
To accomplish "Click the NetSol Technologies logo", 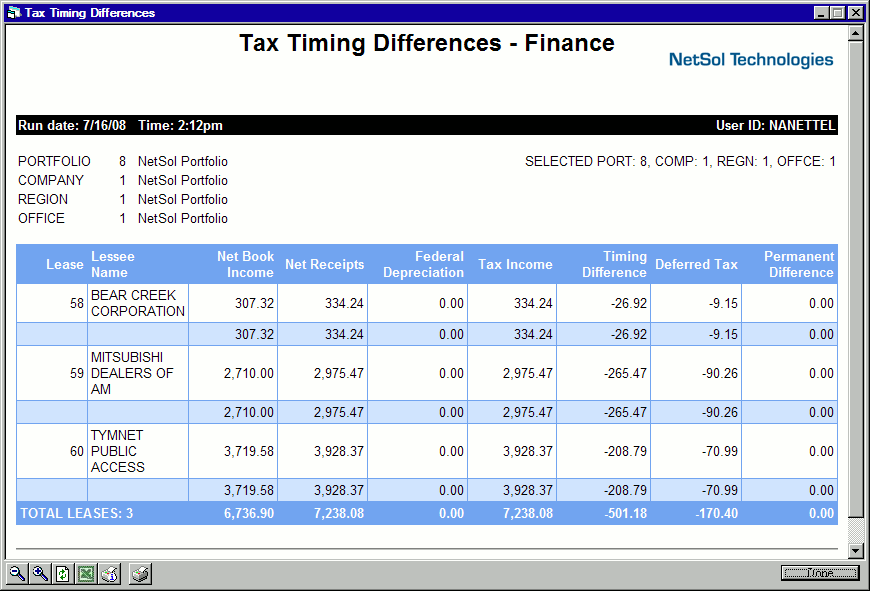I will point(751,60).
